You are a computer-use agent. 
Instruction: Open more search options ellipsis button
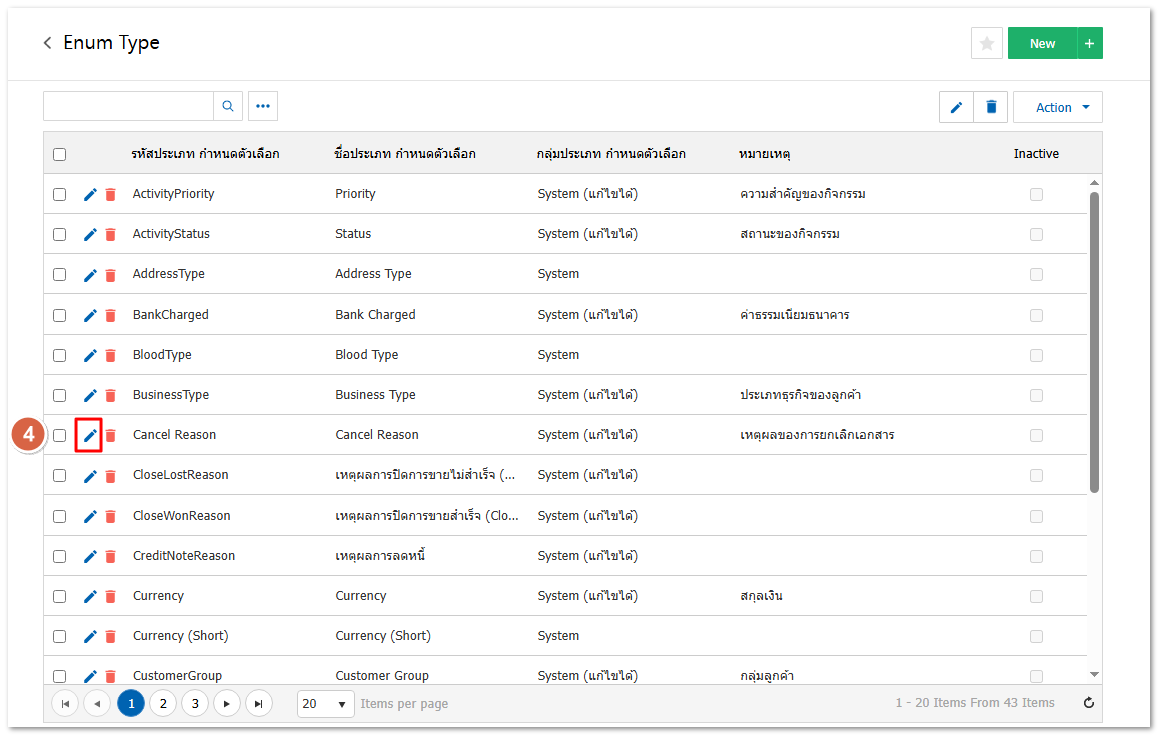click(263, 107)
